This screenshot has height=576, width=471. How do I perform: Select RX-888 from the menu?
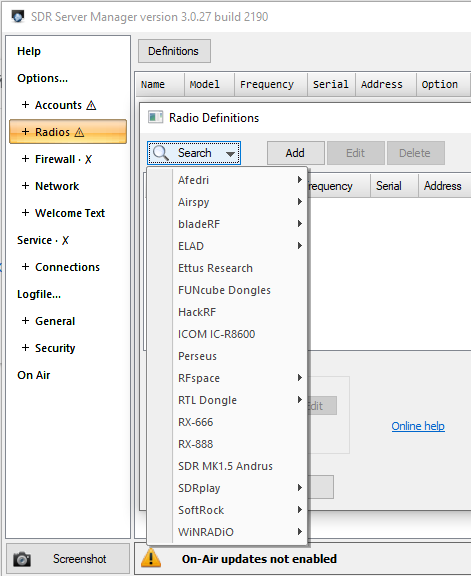[227, 444]
